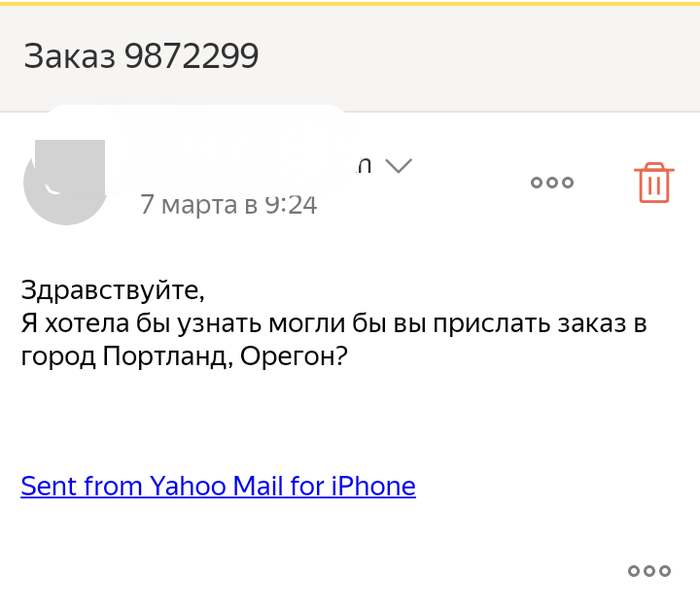Click the partially hidden sender name
Screen dimensions: 700x606
364,166
